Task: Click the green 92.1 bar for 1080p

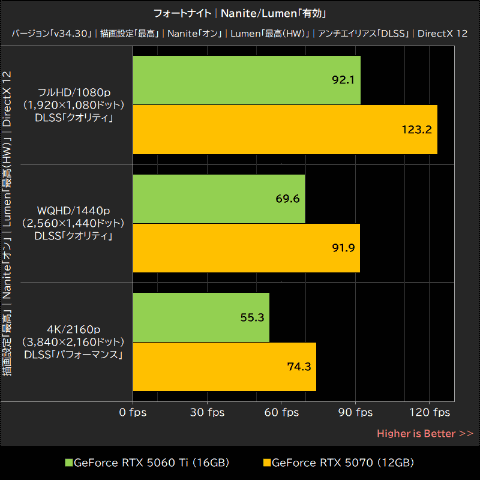Action: (247, 80)
